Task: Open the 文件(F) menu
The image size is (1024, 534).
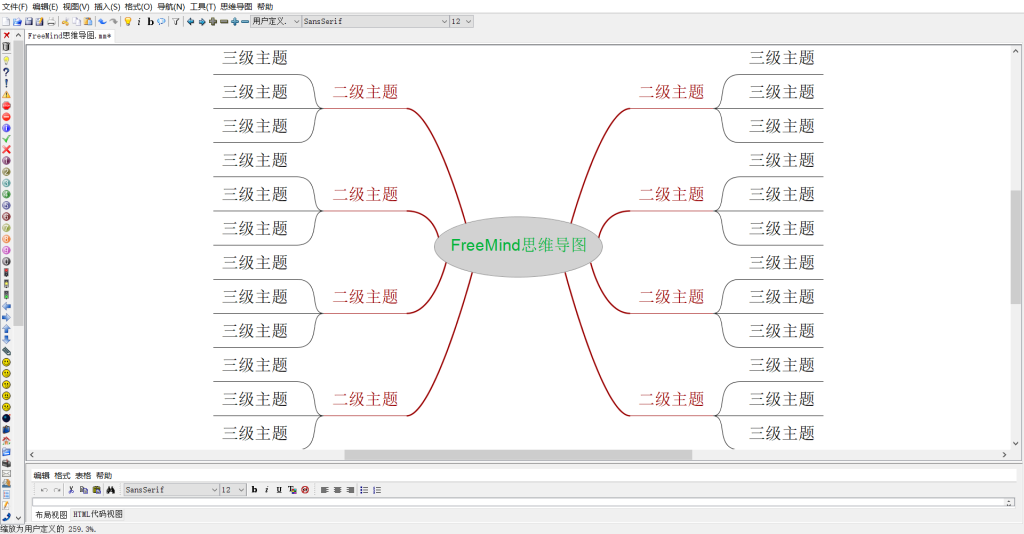Action: click(x=15, y=7)
